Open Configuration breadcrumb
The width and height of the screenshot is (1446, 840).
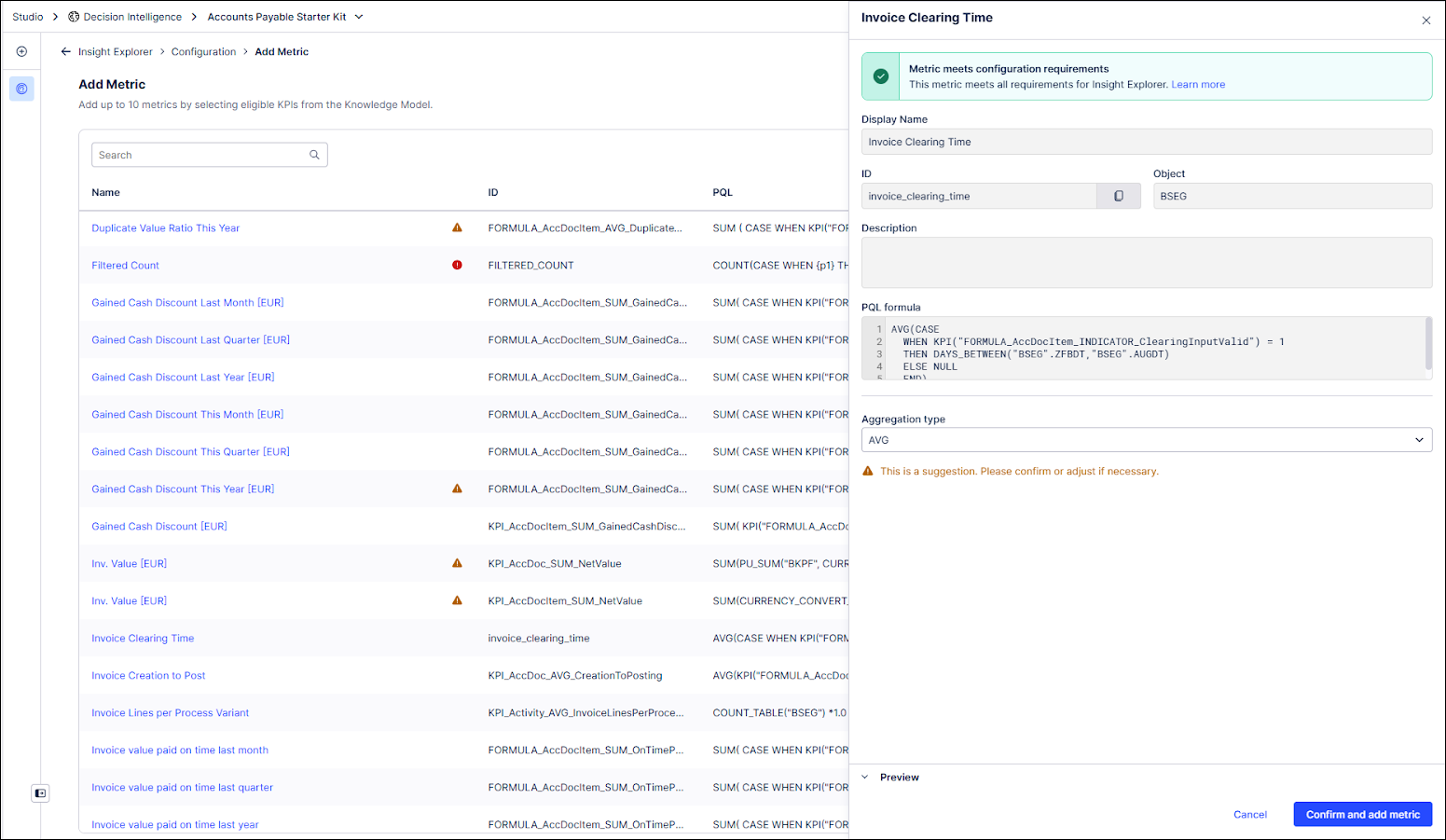203,51
